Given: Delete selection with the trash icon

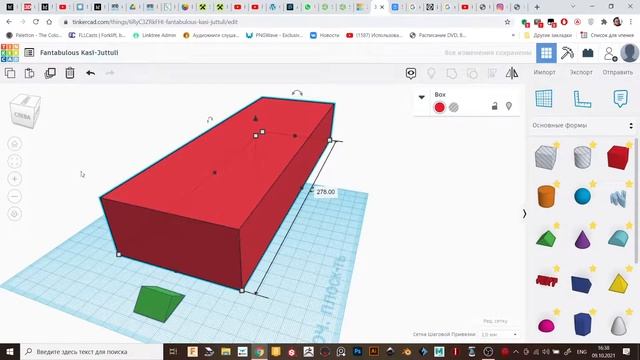Looking at the screenshot, I should (70, 73).
